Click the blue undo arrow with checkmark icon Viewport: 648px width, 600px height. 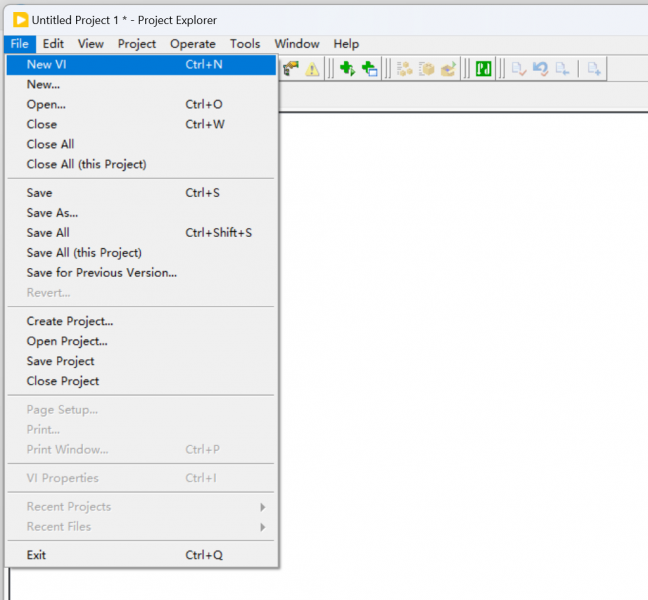coord(541,69)
